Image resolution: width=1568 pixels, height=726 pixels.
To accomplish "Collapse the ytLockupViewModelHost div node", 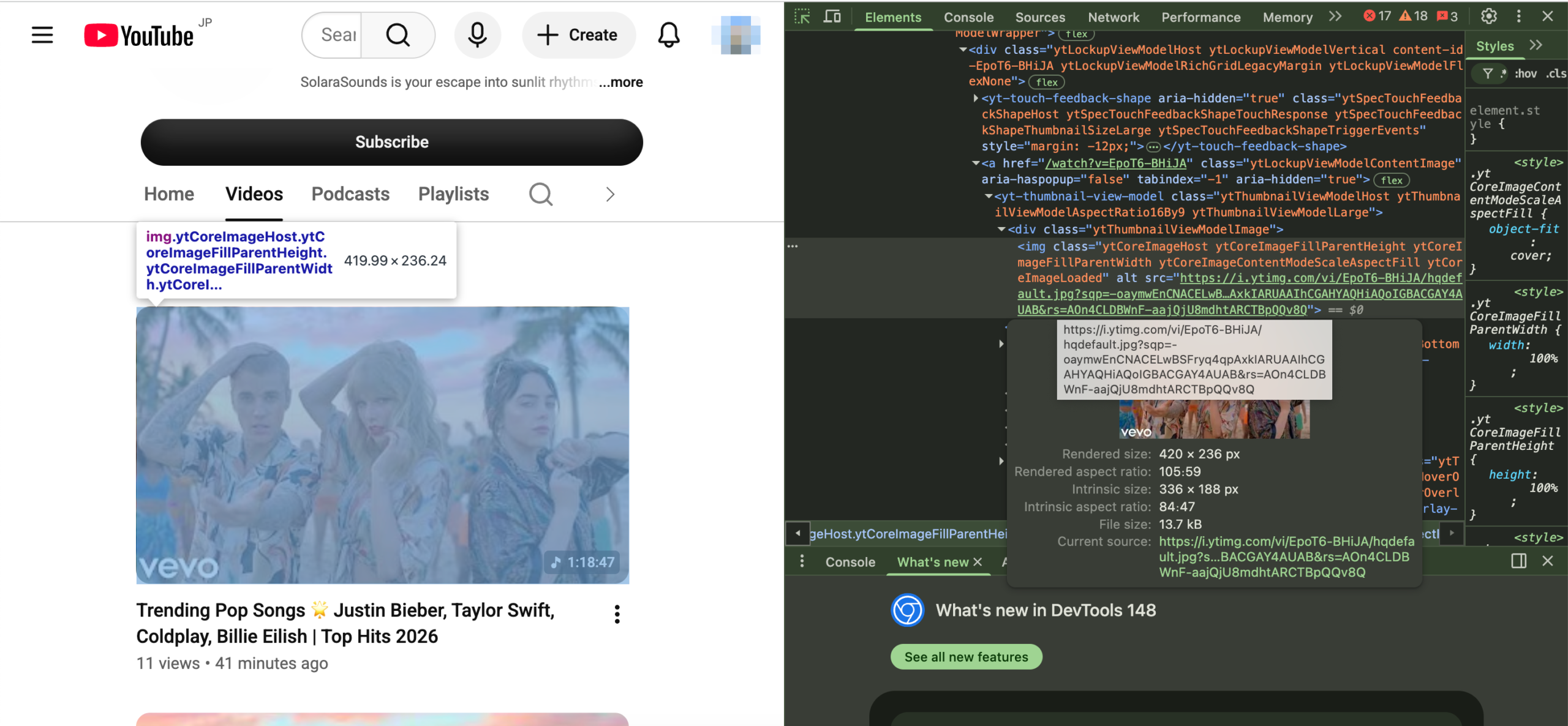I will 963,50.
